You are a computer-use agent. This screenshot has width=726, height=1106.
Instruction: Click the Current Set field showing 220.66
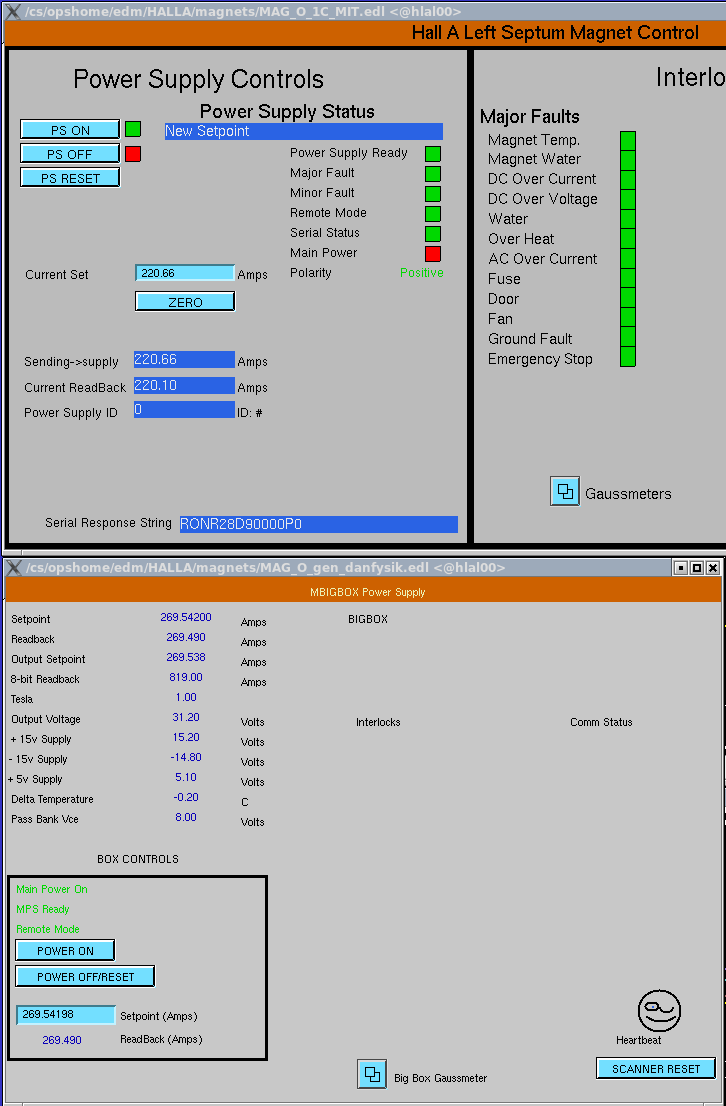point(185,273)
